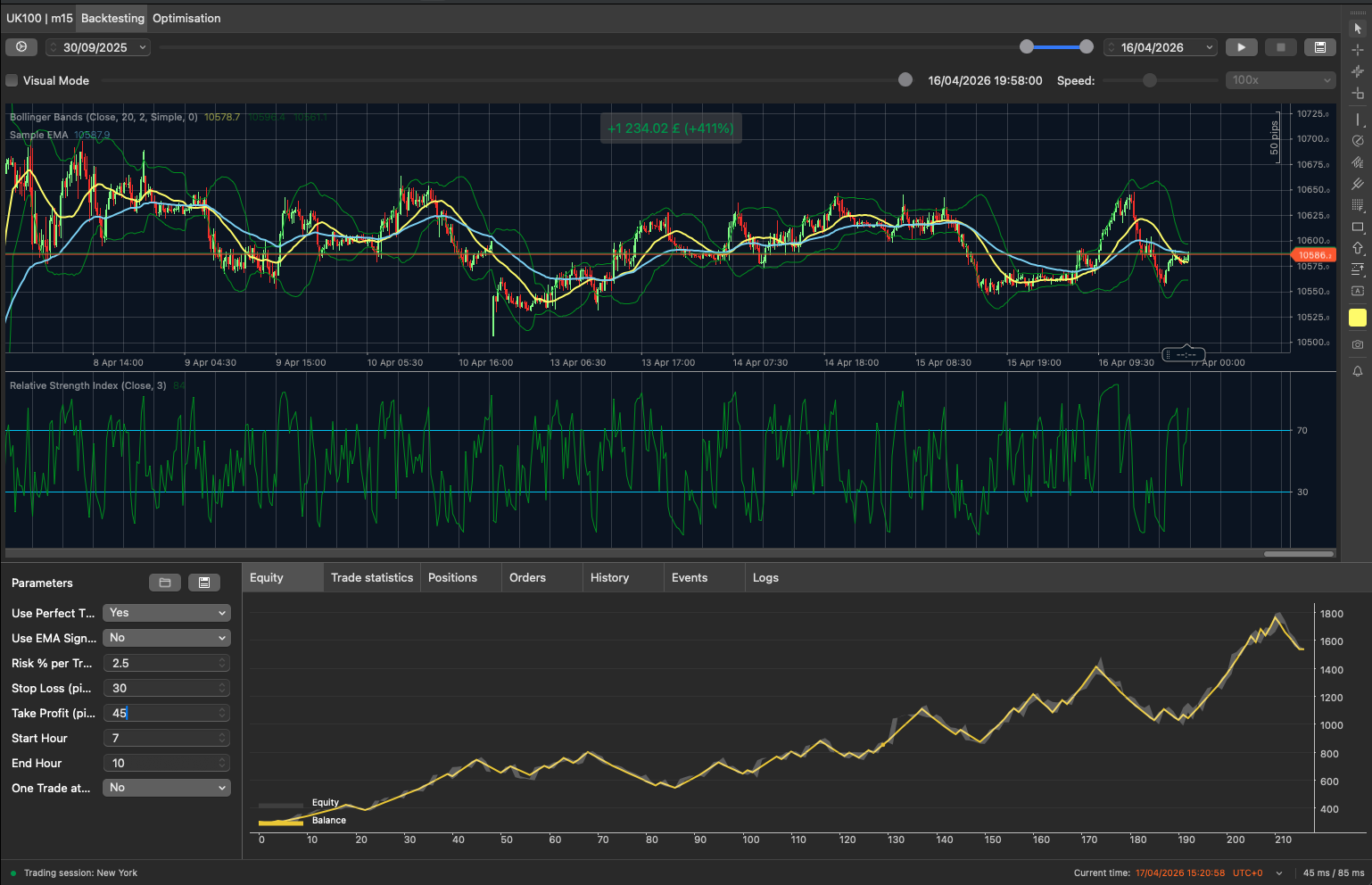Click the Start Hour stepper arrows

222,738
